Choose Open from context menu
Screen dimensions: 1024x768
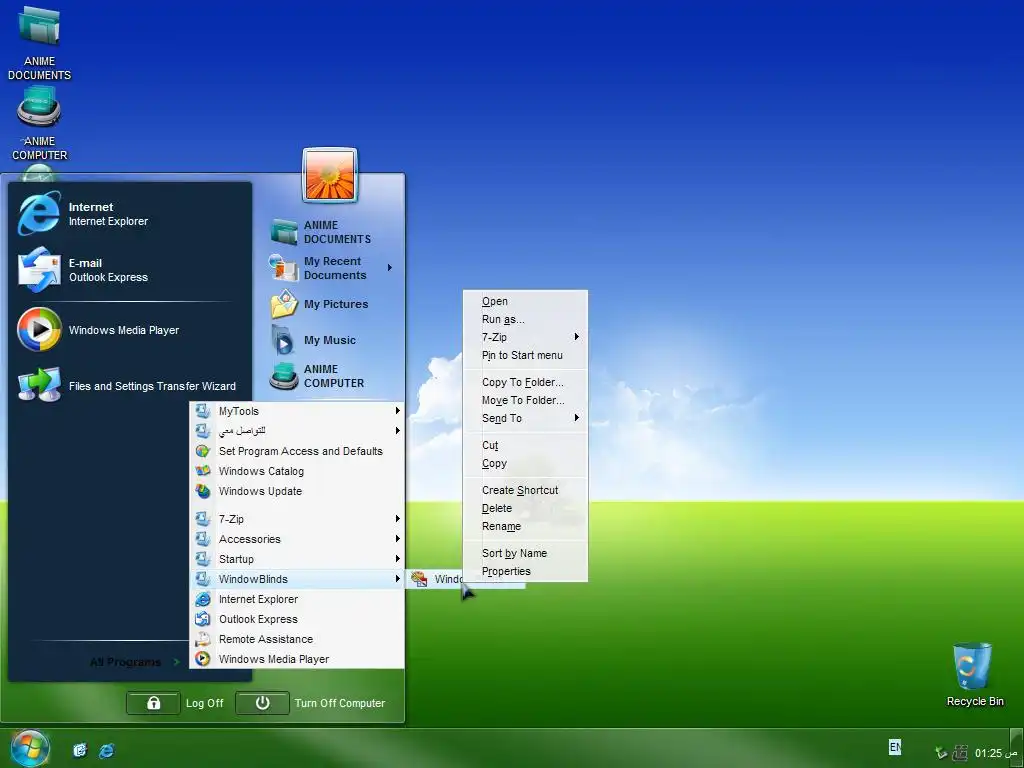[x=525, y=302]
